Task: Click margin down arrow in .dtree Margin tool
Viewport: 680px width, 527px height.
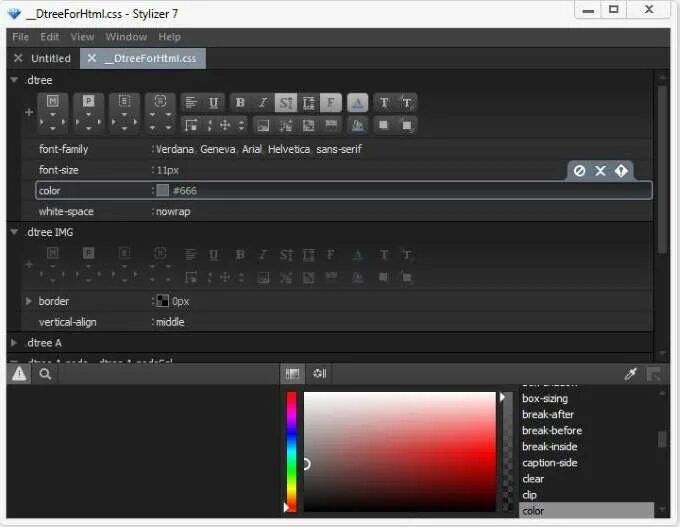Action: [x=52, y=128]
